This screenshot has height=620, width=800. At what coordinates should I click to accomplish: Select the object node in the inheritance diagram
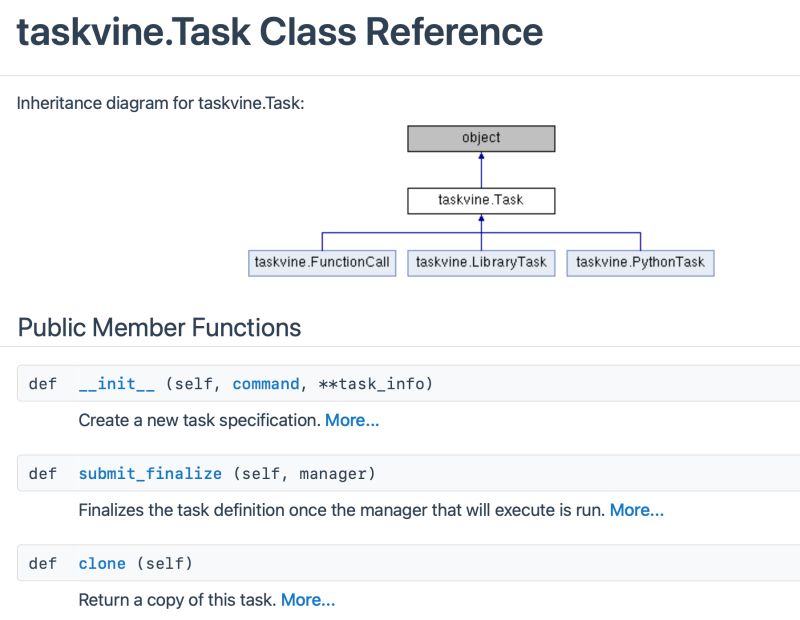(481, 138)
